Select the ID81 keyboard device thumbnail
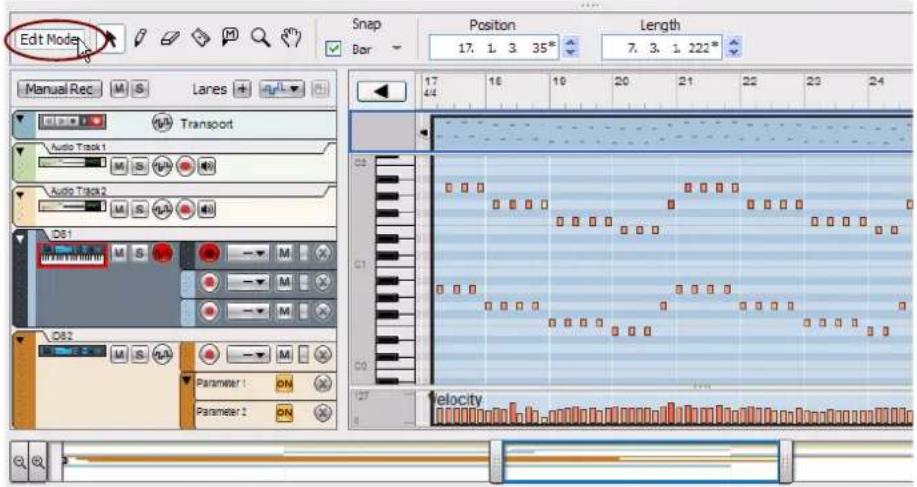Viewport: 917px width, 487px height. point(73,255)
